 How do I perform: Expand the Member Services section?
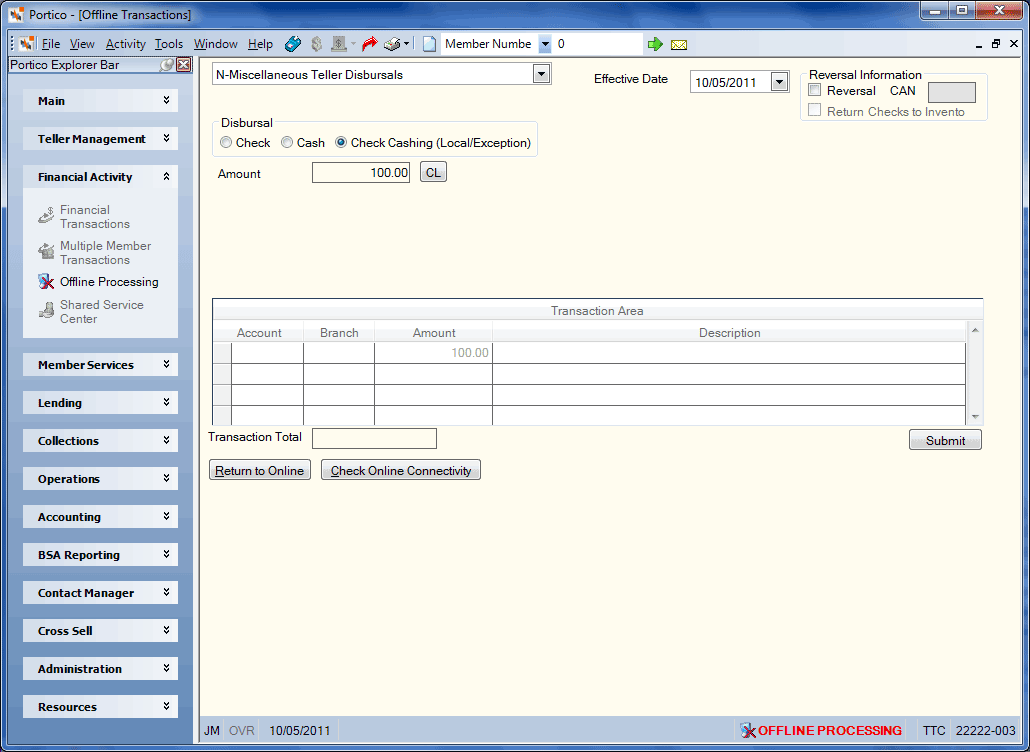(101, 365)
